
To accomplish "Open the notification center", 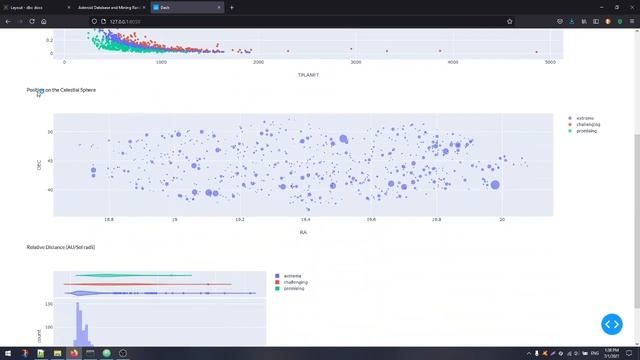I will [629, 353].
